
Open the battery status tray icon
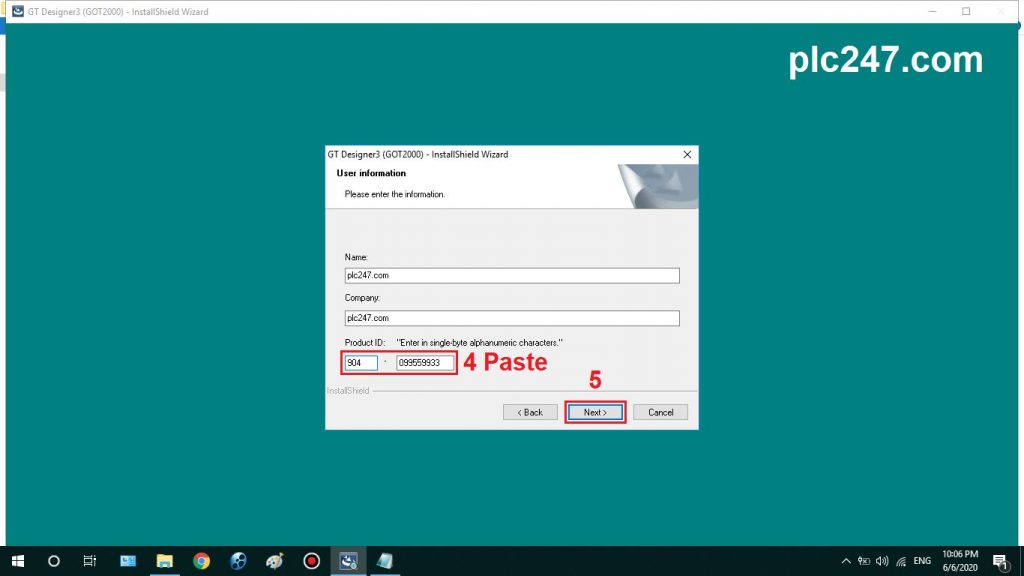[x=863, y=561]
